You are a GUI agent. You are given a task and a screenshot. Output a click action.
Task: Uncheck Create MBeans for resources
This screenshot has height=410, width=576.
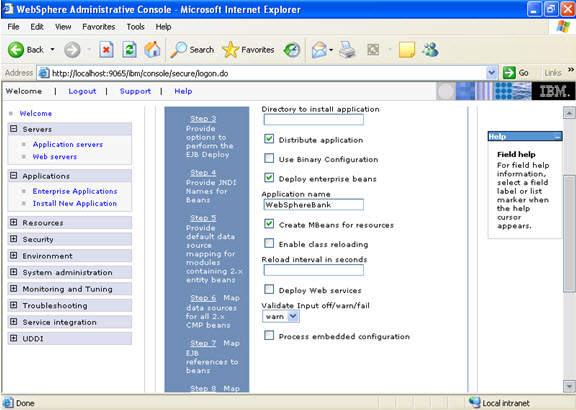click(x=269, y=224)
